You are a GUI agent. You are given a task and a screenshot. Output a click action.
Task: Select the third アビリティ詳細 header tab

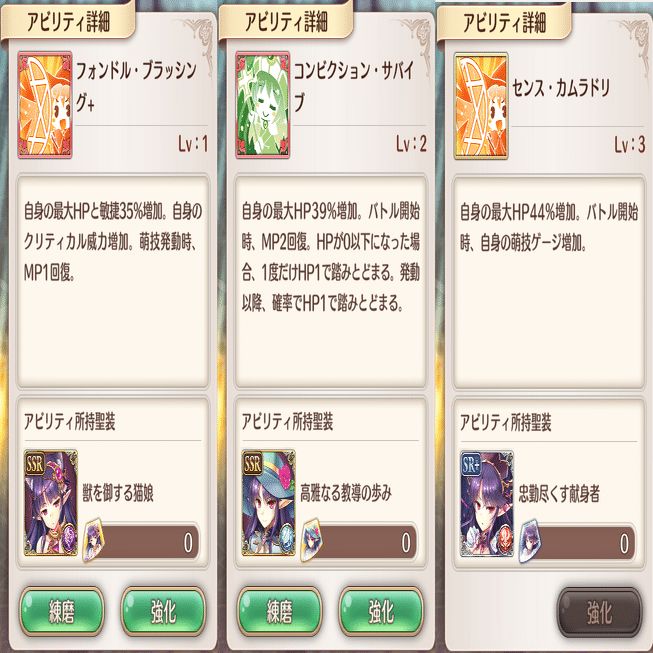pyautogui.click(x=504, y=22)
